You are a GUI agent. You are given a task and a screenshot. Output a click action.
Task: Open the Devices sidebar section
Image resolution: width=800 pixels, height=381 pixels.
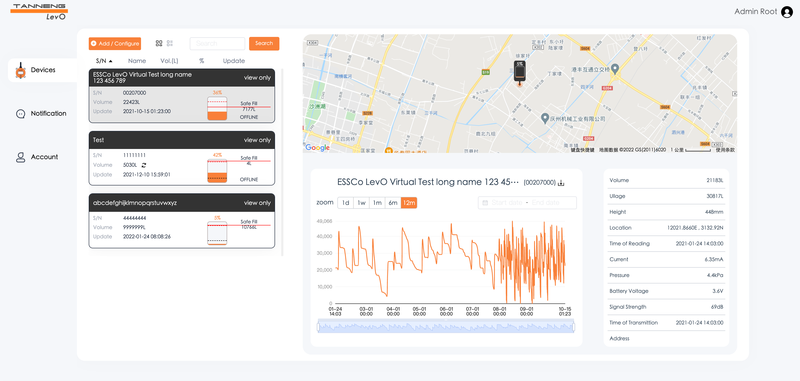point(42,70)
